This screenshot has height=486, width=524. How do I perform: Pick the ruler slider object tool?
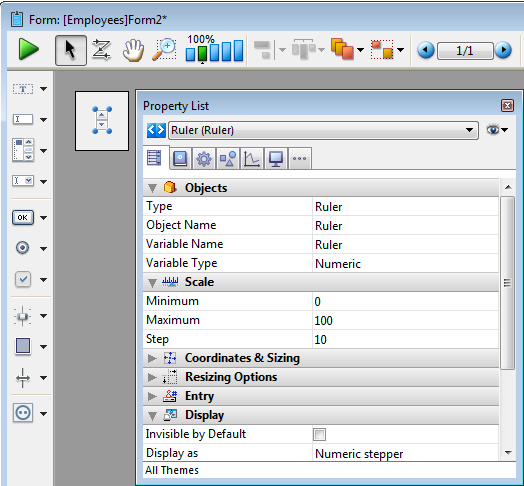[x=22, y=316]
